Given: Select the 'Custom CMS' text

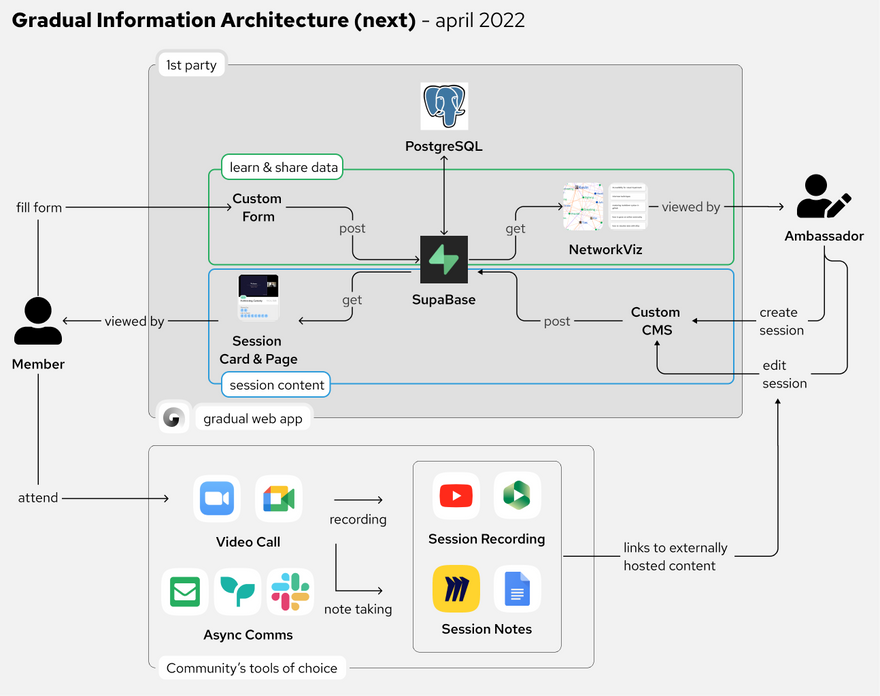Looking at the screenshot, I should 656,321.
